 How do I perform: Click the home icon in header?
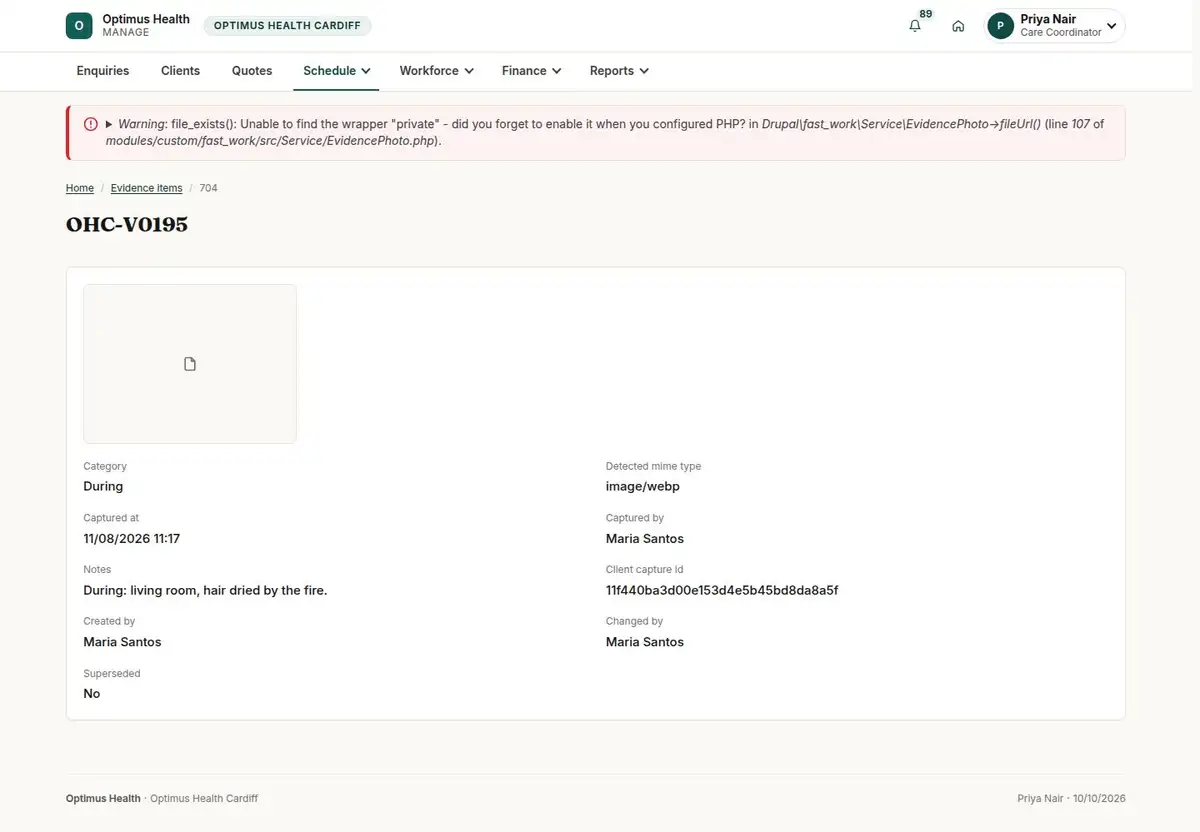[x=958, y=26]
